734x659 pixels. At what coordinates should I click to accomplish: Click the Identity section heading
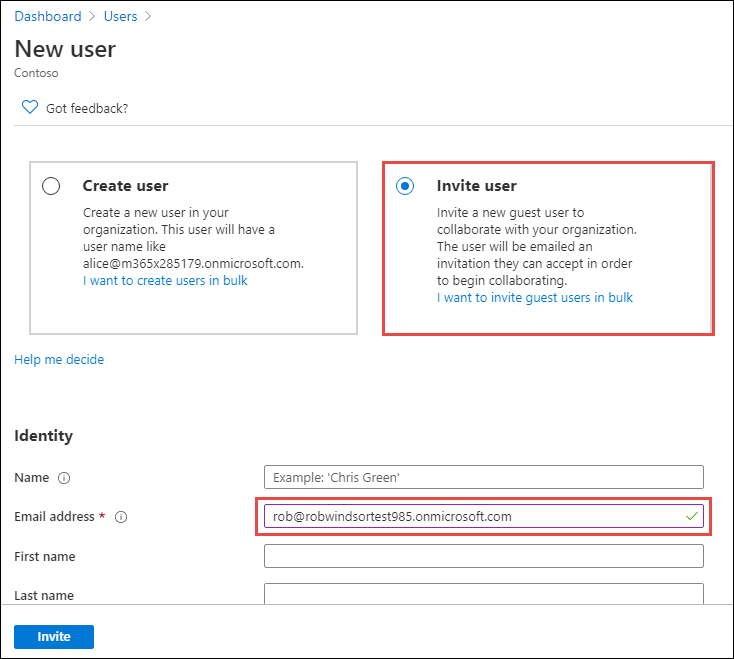coord(44,436)
